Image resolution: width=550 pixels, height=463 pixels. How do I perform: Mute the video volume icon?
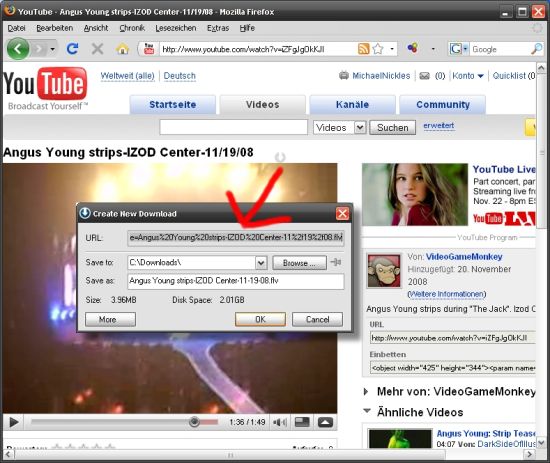tap(280, 422)
